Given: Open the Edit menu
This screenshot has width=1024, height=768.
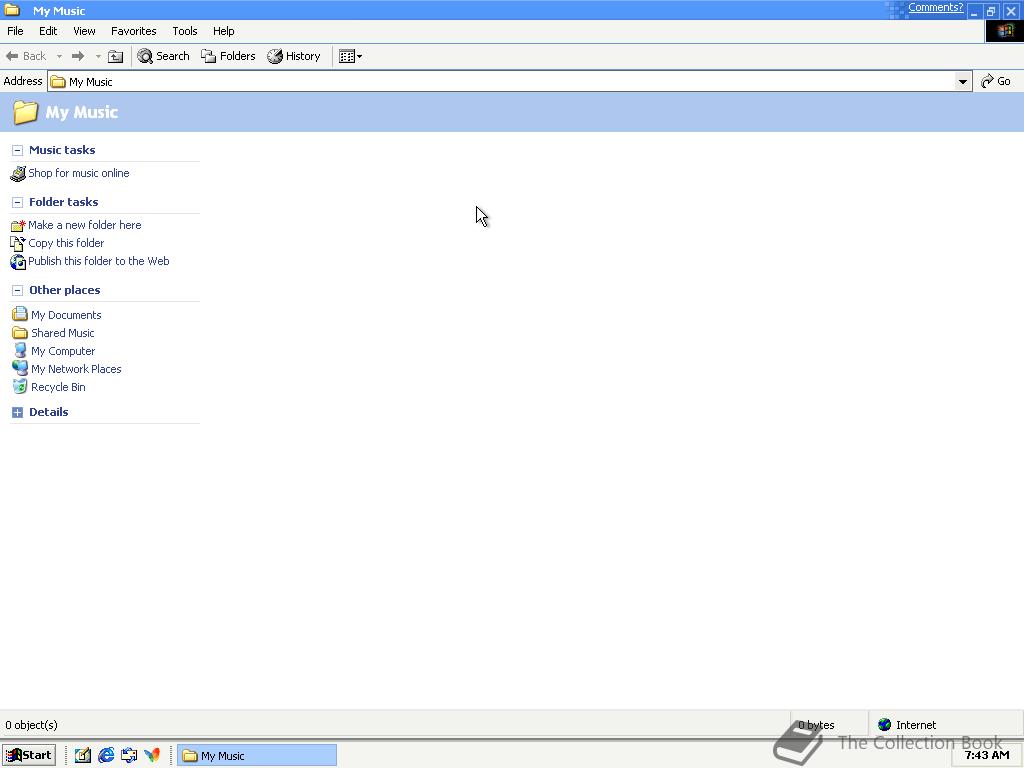Looking at the screenshot, I should (x=48, y=31).
